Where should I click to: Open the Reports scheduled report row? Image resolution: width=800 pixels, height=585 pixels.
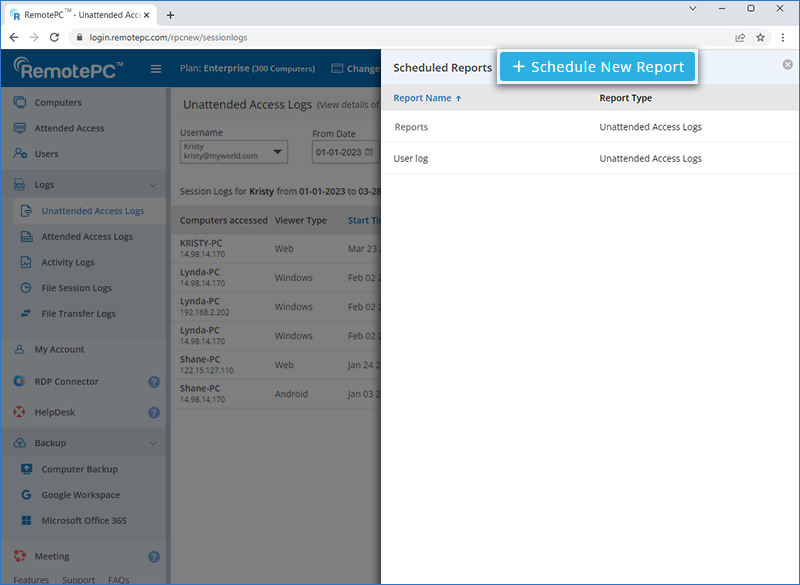[x=411, y=127]
